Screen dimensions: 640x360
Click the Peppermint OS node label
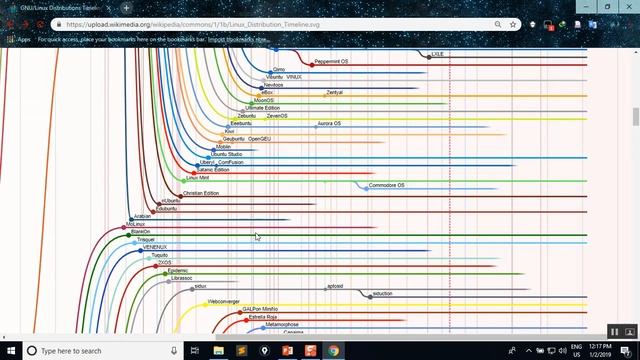331,62
